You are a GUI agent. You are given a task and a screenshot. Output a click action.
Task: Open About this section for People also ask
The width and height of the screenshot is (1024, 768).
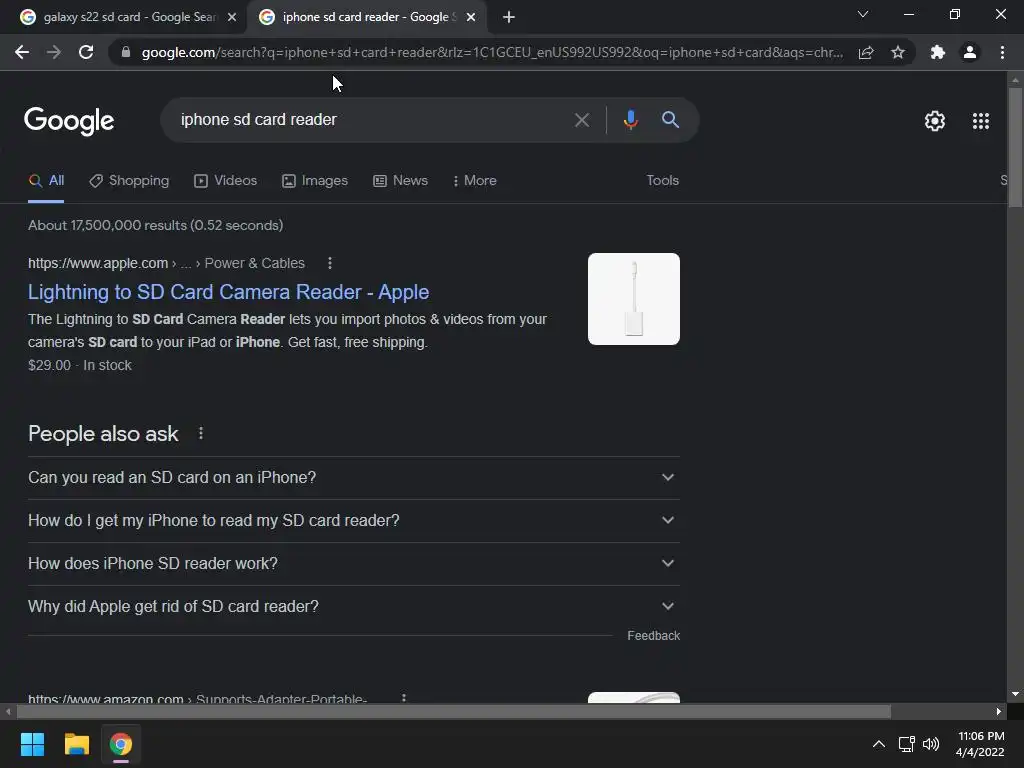click(x=201, y=433)
